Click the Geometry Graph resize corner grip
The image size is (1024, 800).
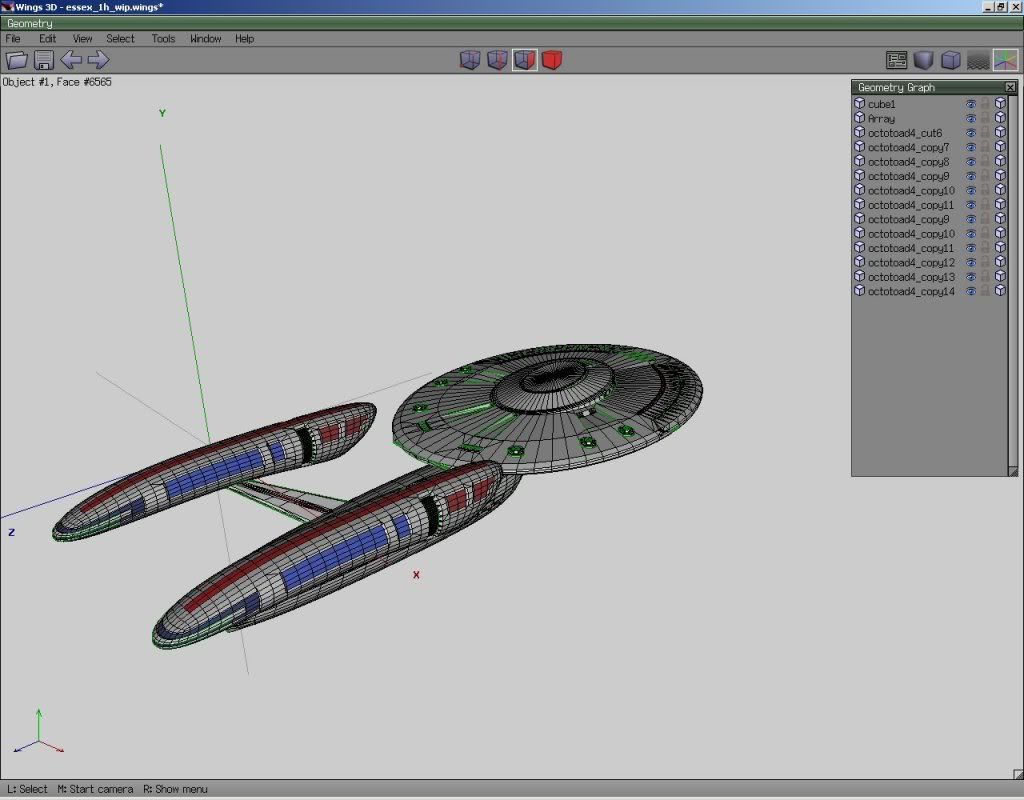[1013, 471]
